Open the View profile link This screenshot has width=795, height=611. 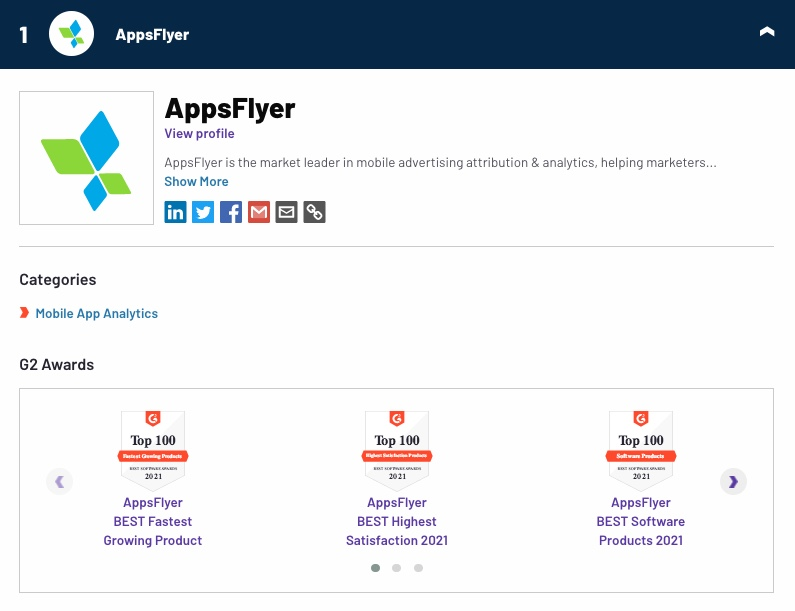click(199, 133)
